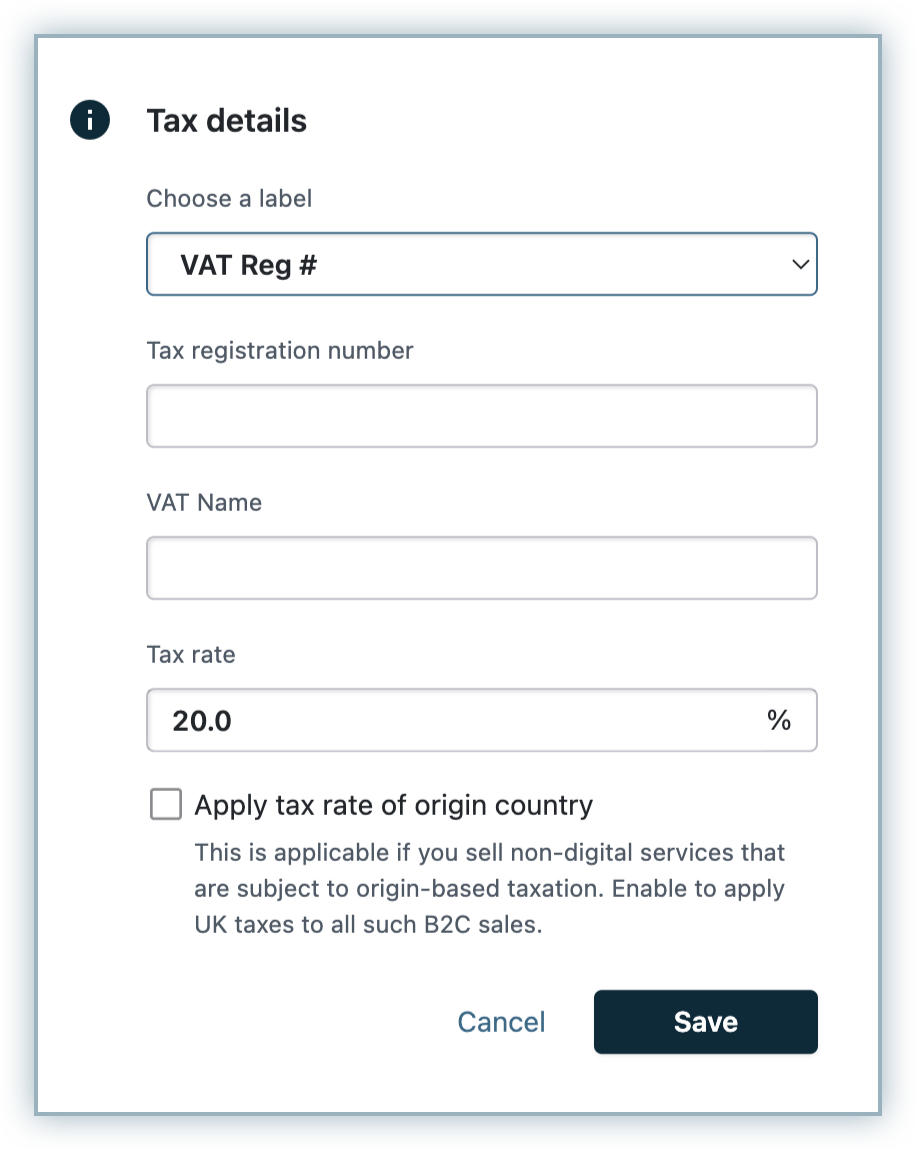
Task: Click the Tax rate field label
Action: 191,655
